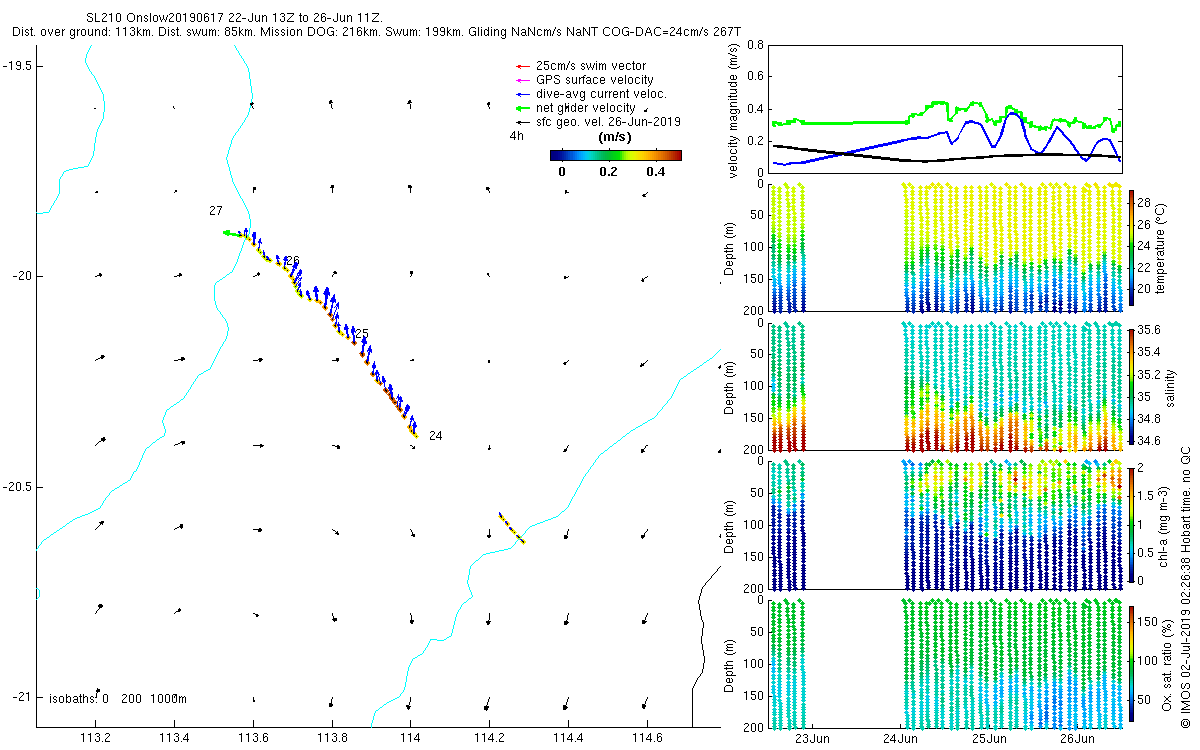Click the 'velocity magnitude (m/s)' axis label
This screenshot has width=1200, height=750.
point(734,109)
